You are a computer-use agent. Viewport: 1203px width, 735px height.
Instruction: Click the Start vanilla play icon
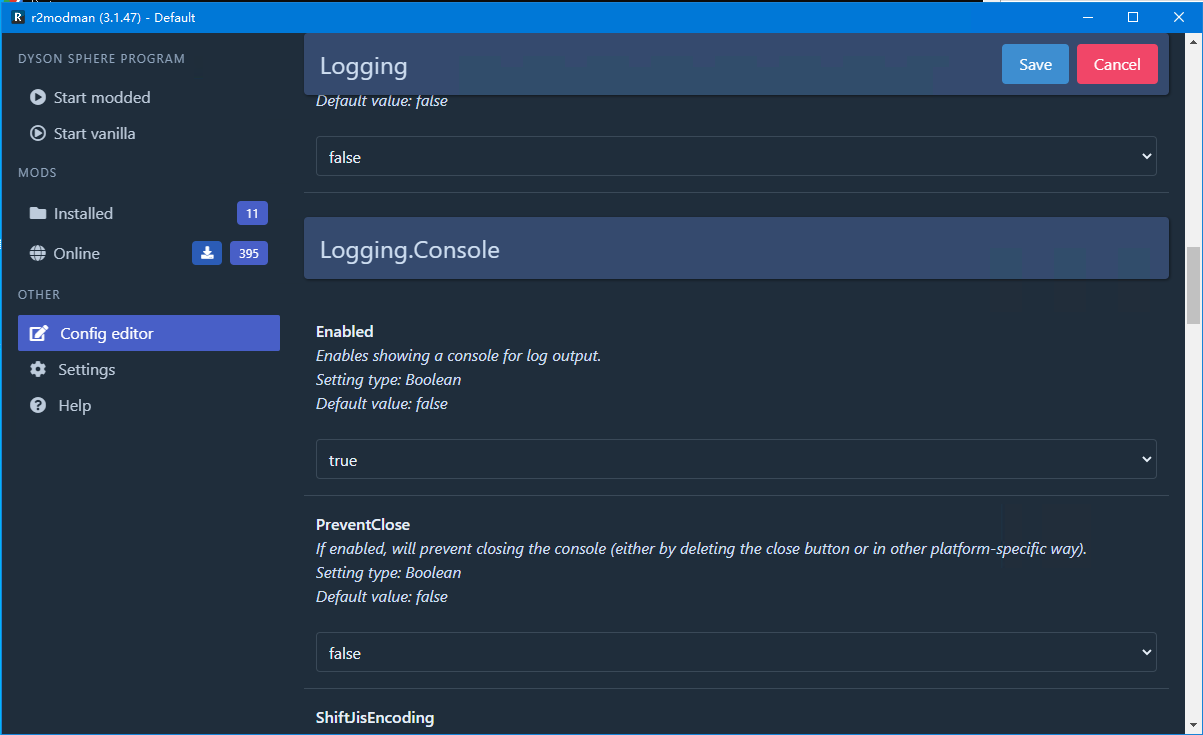[38, 133]
